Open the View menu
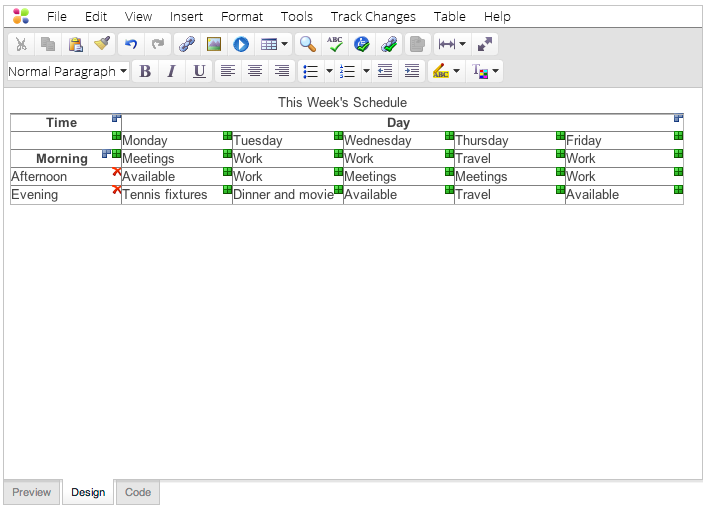710x509 pixels. pyautogui.click(x=139, y=17)
